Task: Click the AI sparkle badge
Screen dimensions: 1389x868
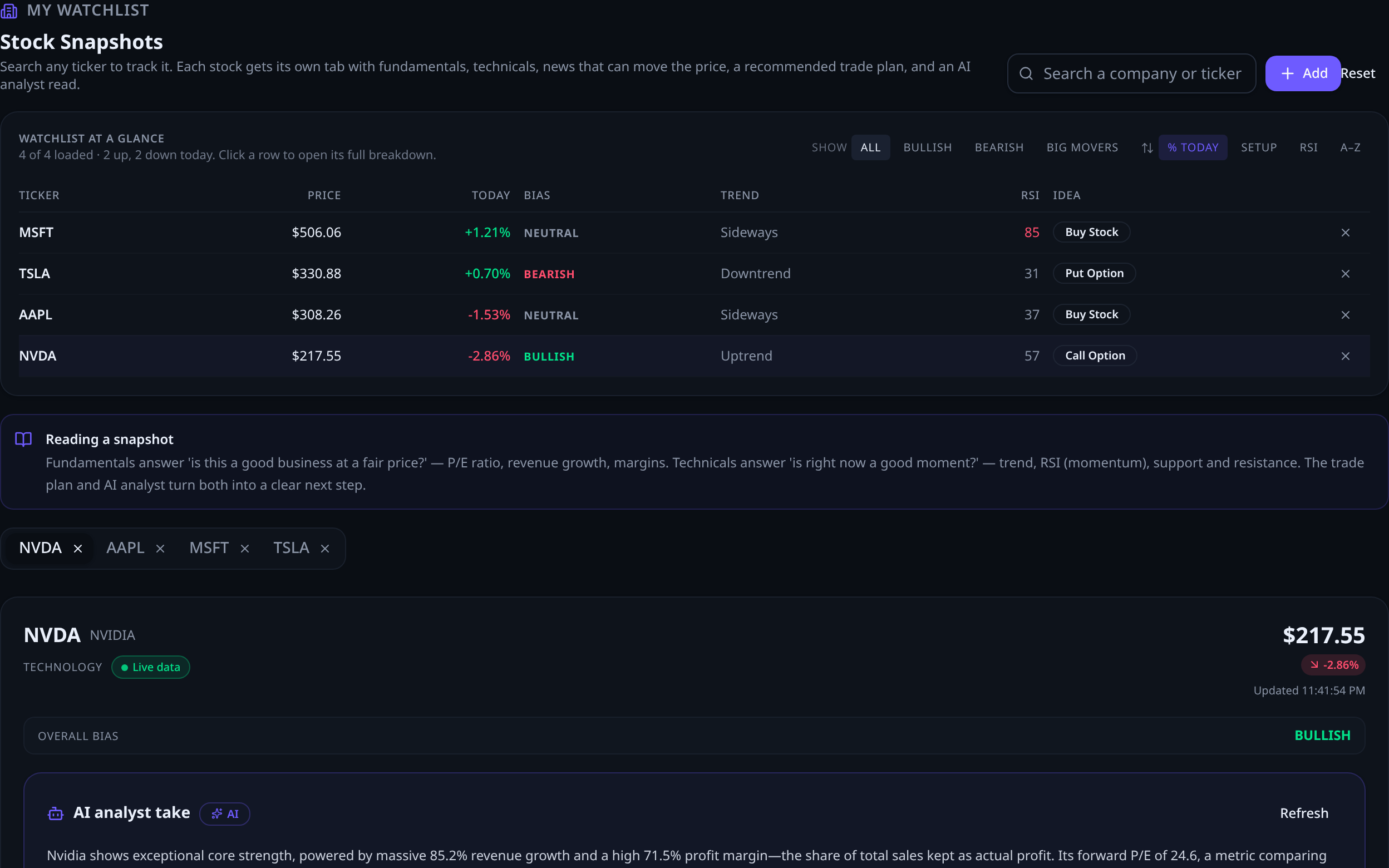Action: point(224,813)
